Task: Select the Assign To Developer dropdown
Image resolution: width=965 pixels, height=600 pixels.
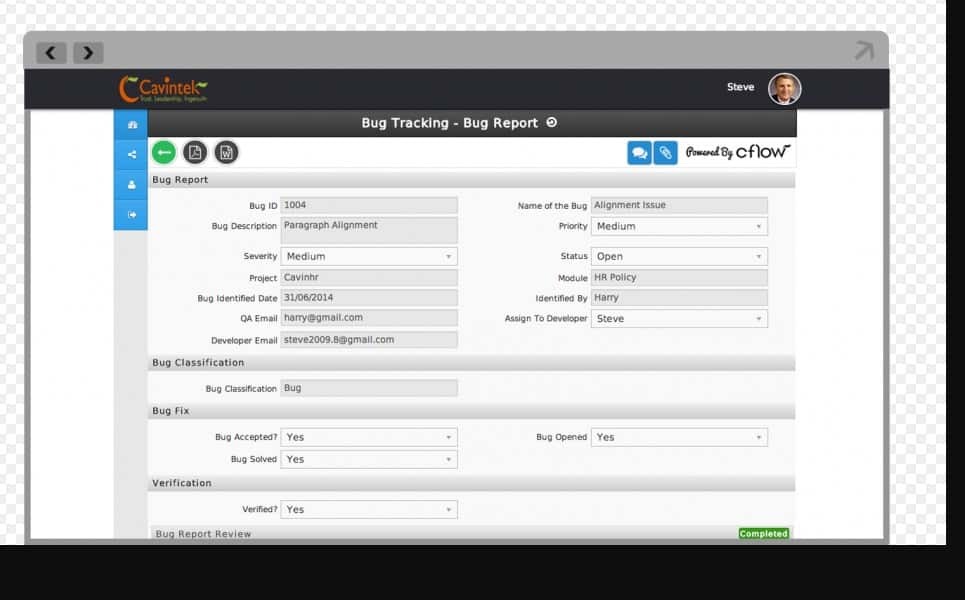Action: pos(679,319)
